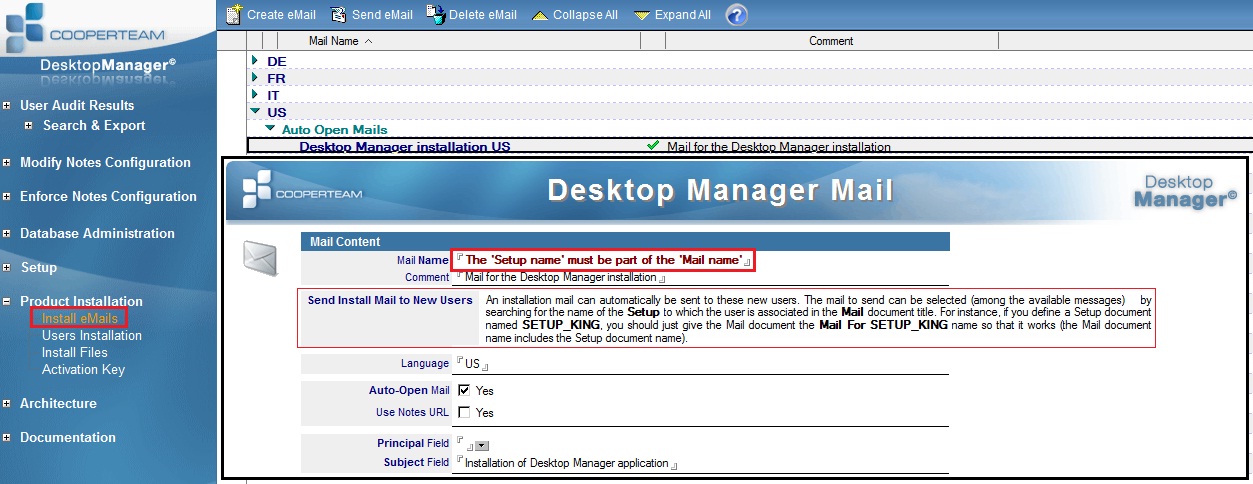Expand the DE language category
This screenshot has width=1253, height=484.
coord(255,61)
